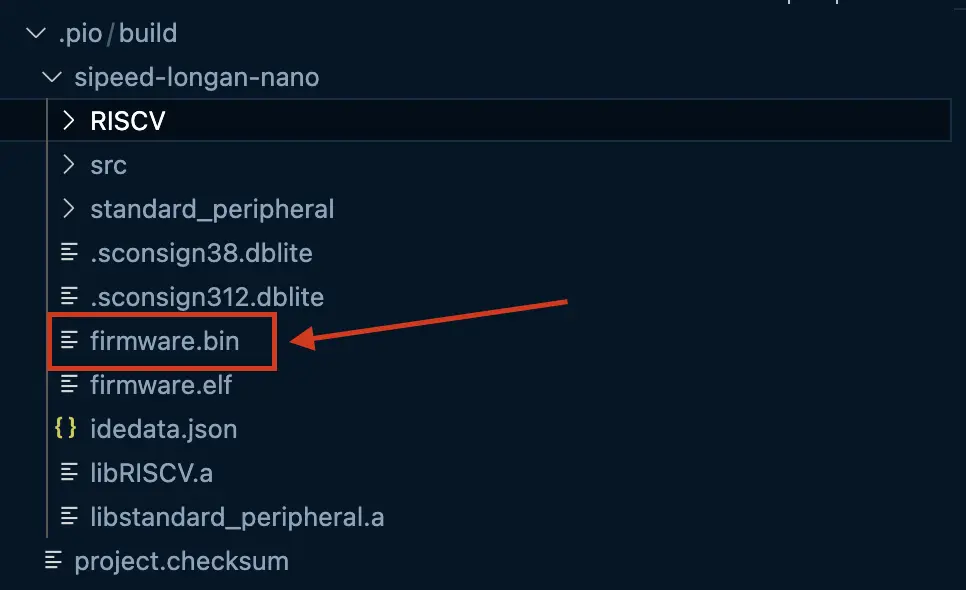
Task: Expand the RISCV folder chevron
Action: 68,121
